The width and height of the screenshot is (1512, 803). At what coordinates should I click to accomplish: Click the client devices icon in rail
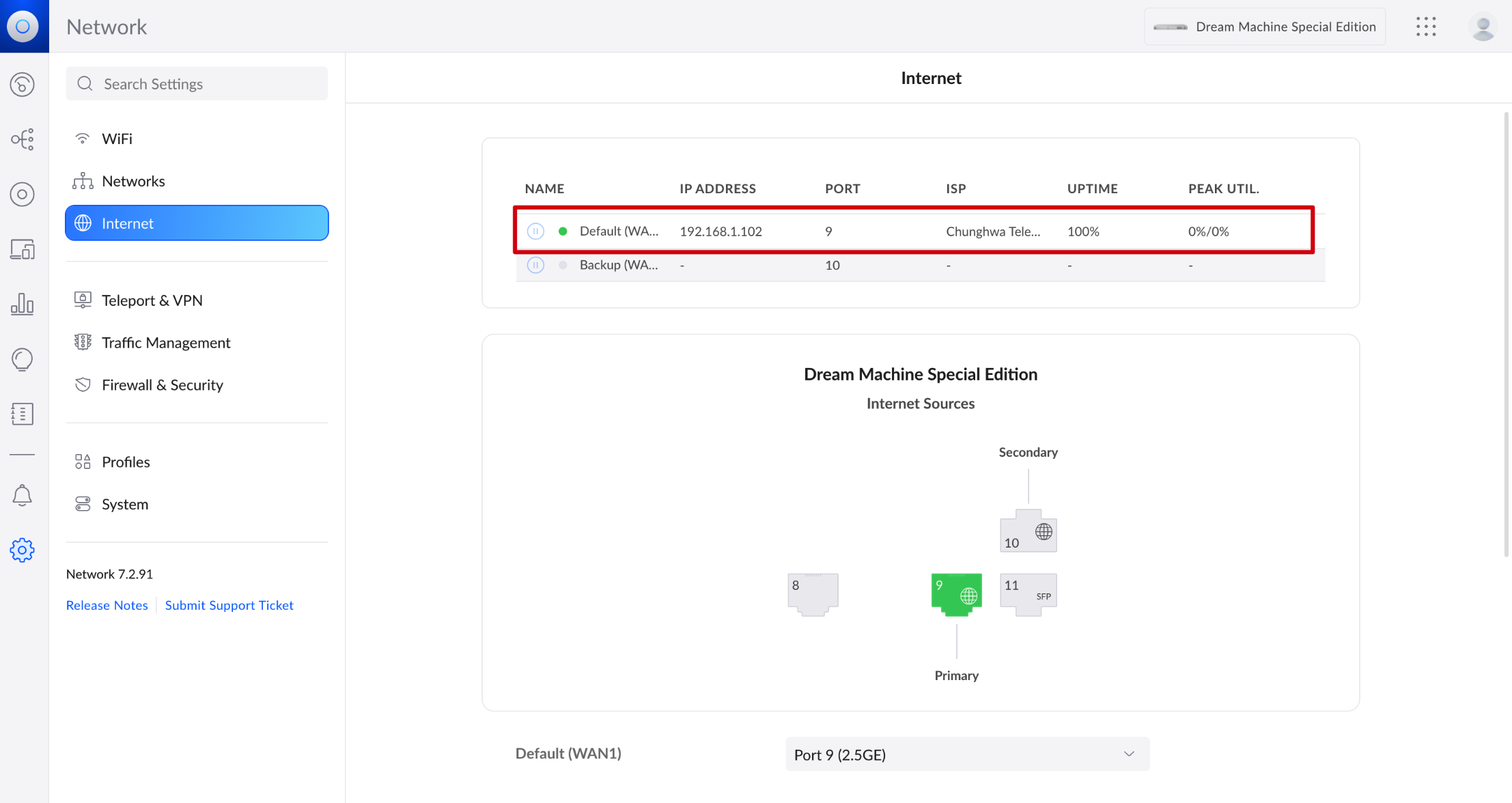point(22,249)
